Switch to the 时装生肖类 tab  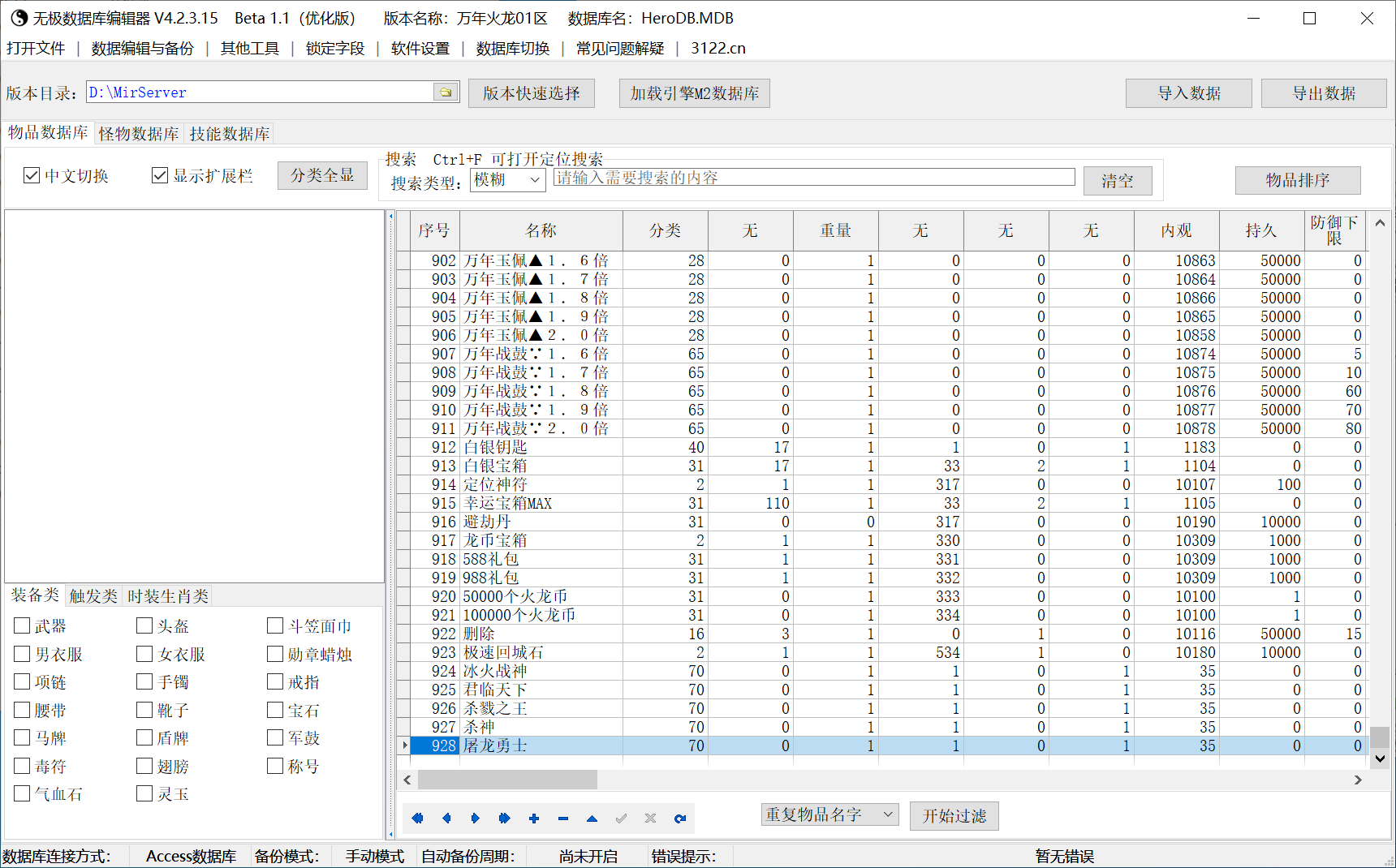(168, 596)
